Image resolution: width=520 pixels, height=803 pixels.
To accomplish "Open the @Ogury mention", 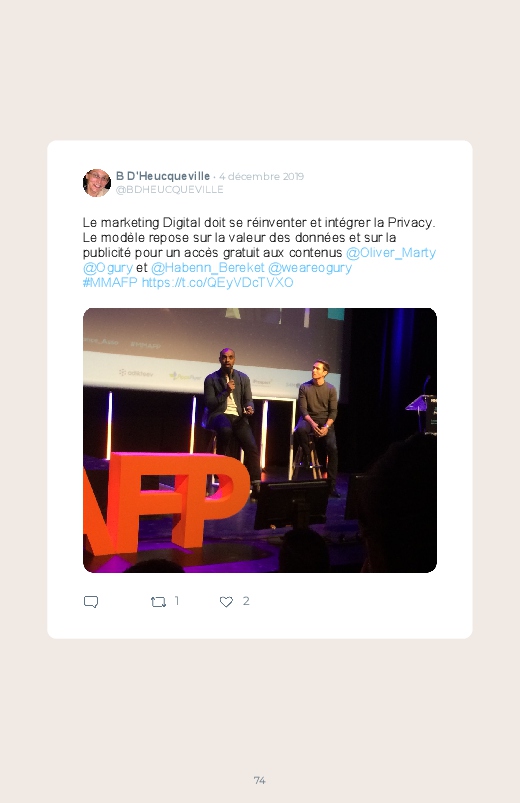I will 108,268.
